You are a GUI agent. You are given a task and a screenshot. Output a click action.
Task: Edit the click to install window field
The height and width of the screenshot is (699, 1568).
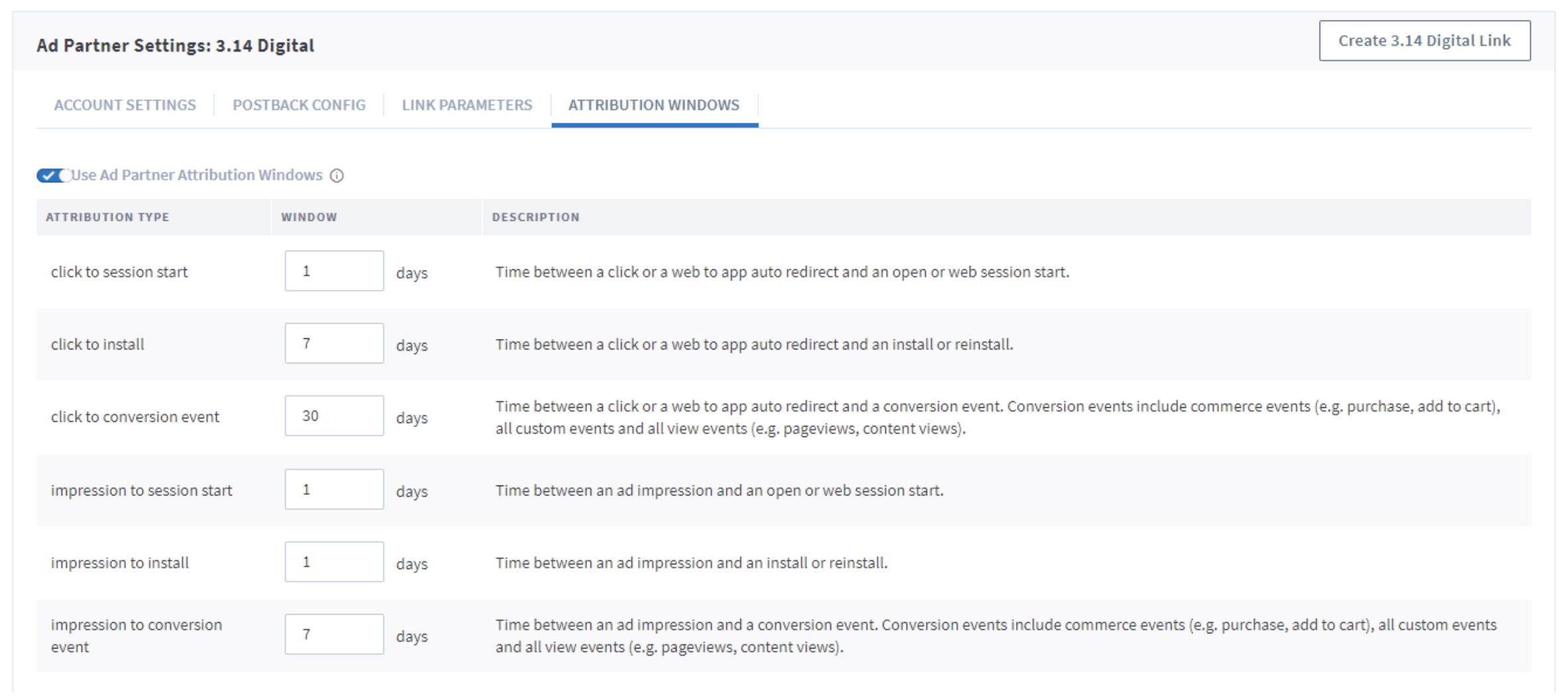click(334, 343)
